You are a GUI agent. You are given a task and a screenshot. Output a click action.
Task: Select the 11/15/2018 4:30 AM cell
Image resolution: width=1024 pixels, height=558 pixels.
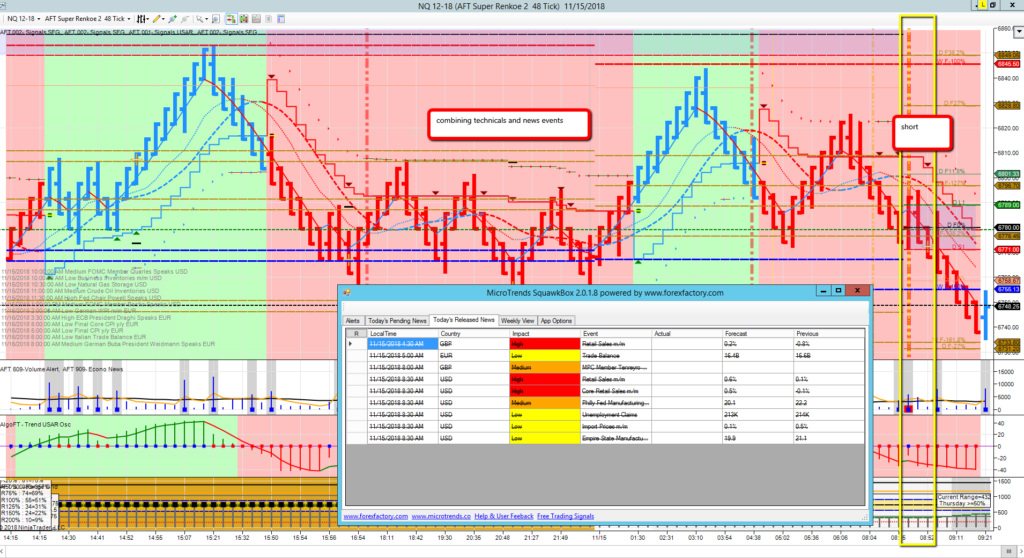[x=402, y=344]
